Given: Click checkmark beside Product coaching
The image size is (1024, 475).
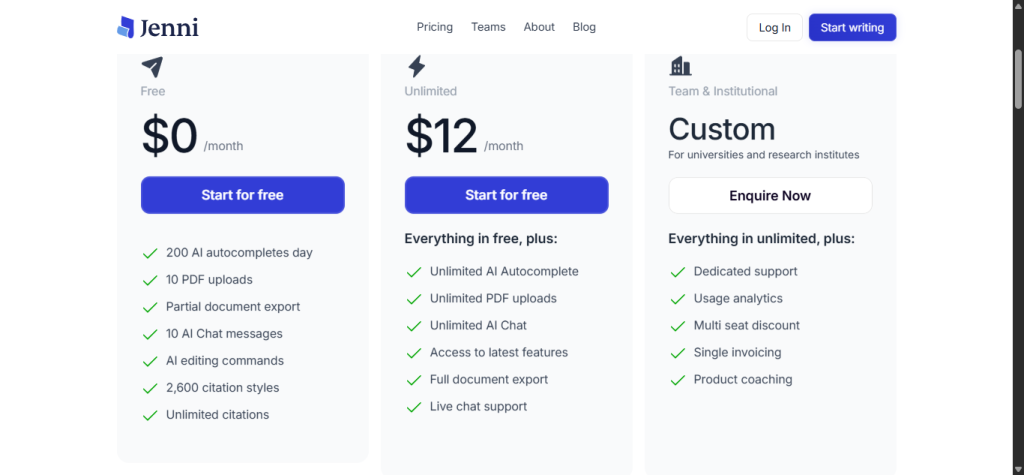Looking at the screenshot, I should tap(678, 380).
